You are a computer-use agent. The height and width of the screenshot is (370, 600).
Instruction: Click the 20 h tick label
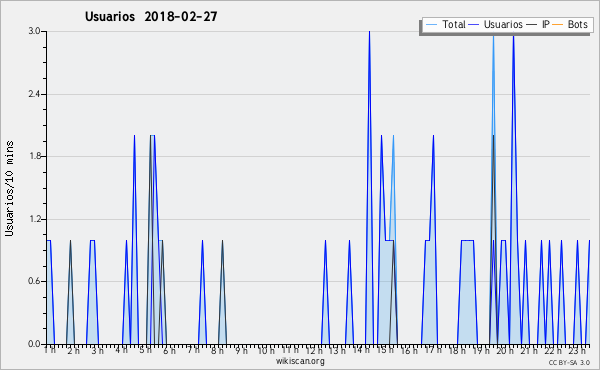[505, 350]
